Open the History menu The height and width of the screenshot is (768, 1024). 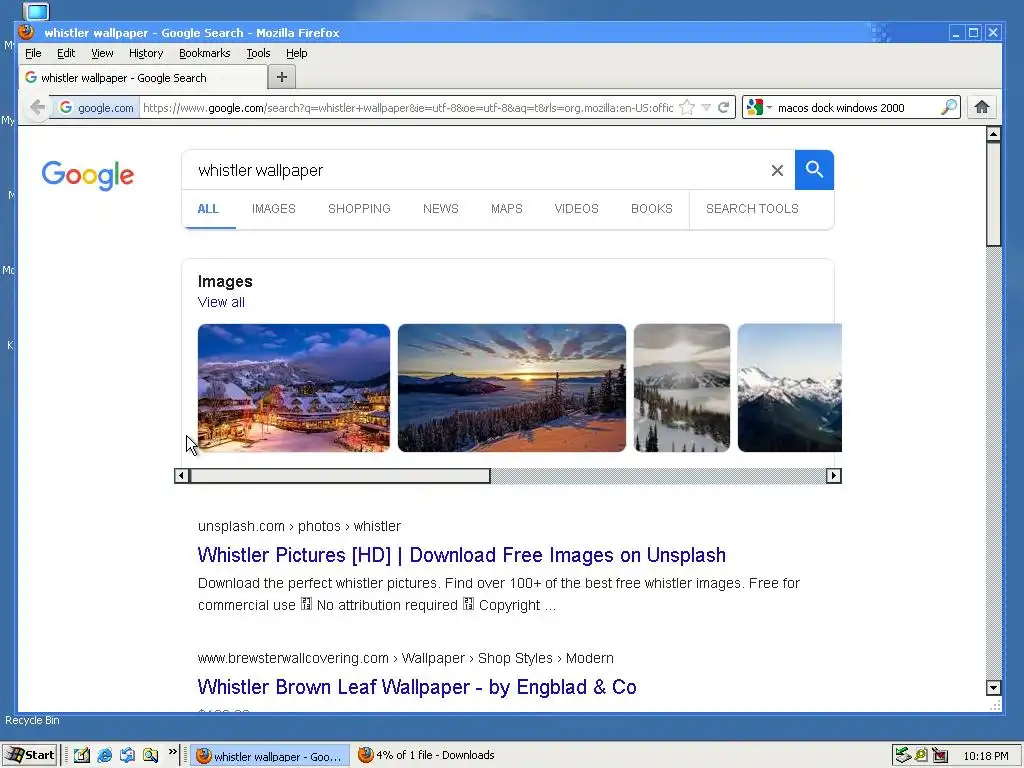[x=146, y=53]
